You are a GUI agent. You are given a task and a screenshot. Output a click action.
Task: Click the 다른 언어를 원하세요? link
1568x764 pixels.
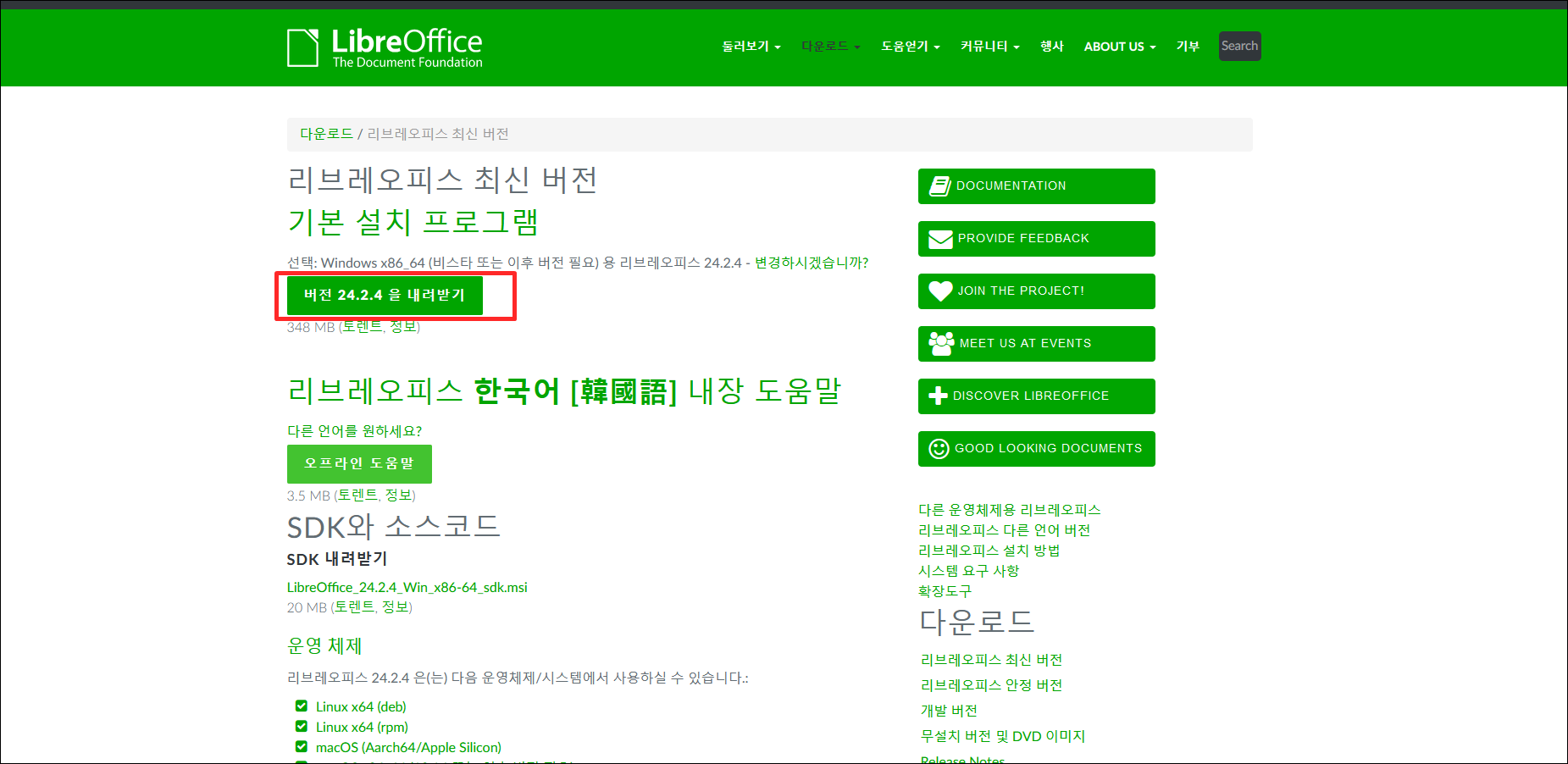[x=354, y=431]
